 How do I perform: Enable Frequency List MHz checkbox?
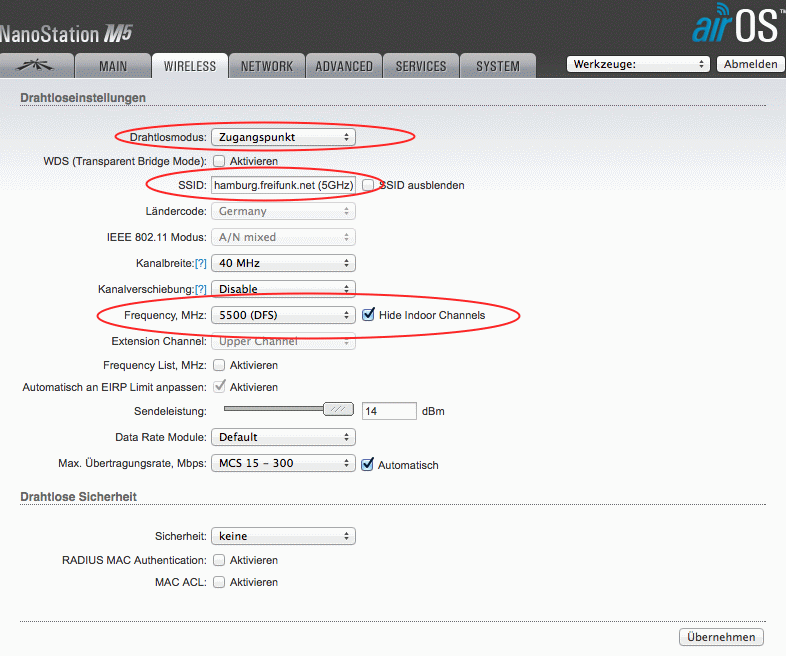pyautogui.click(x=219, y=365)
